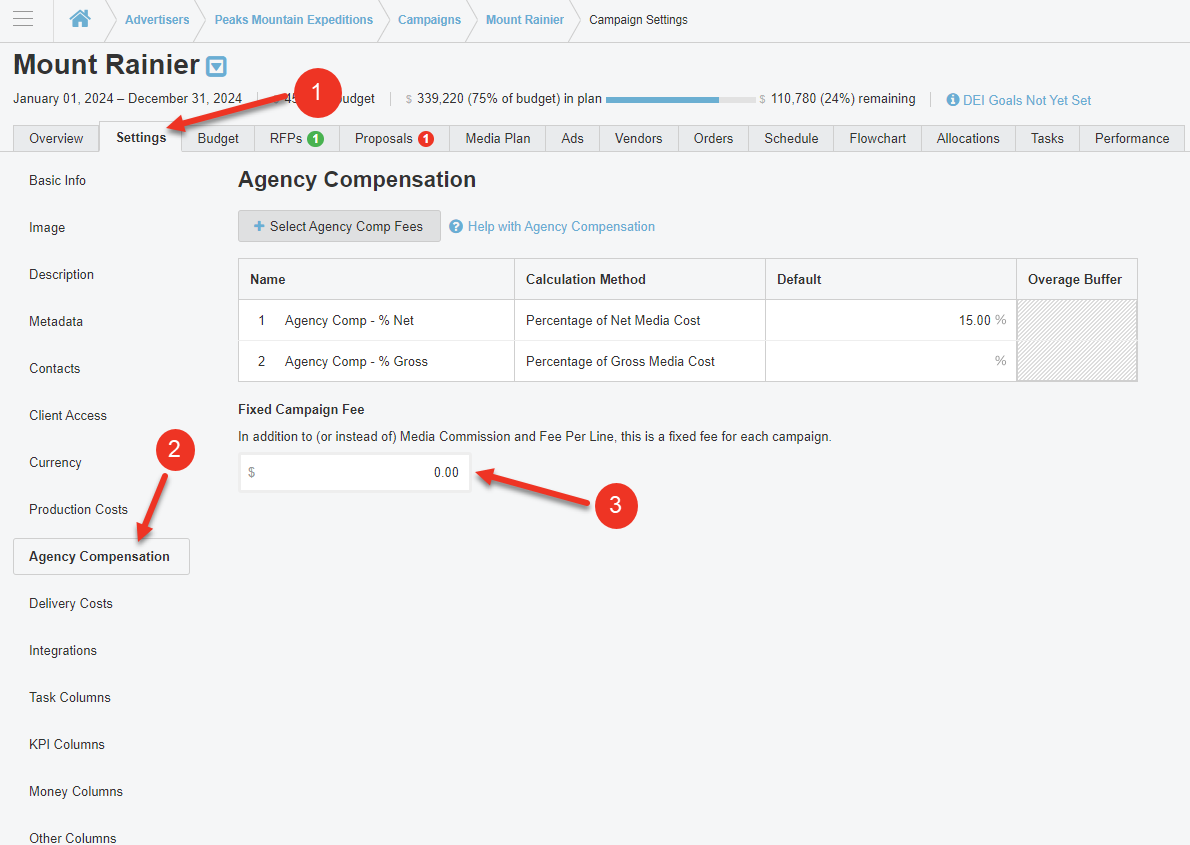Select Image settings in sidebar
Viewport: 1190px width, 845px height.
[x=47, y=228]
